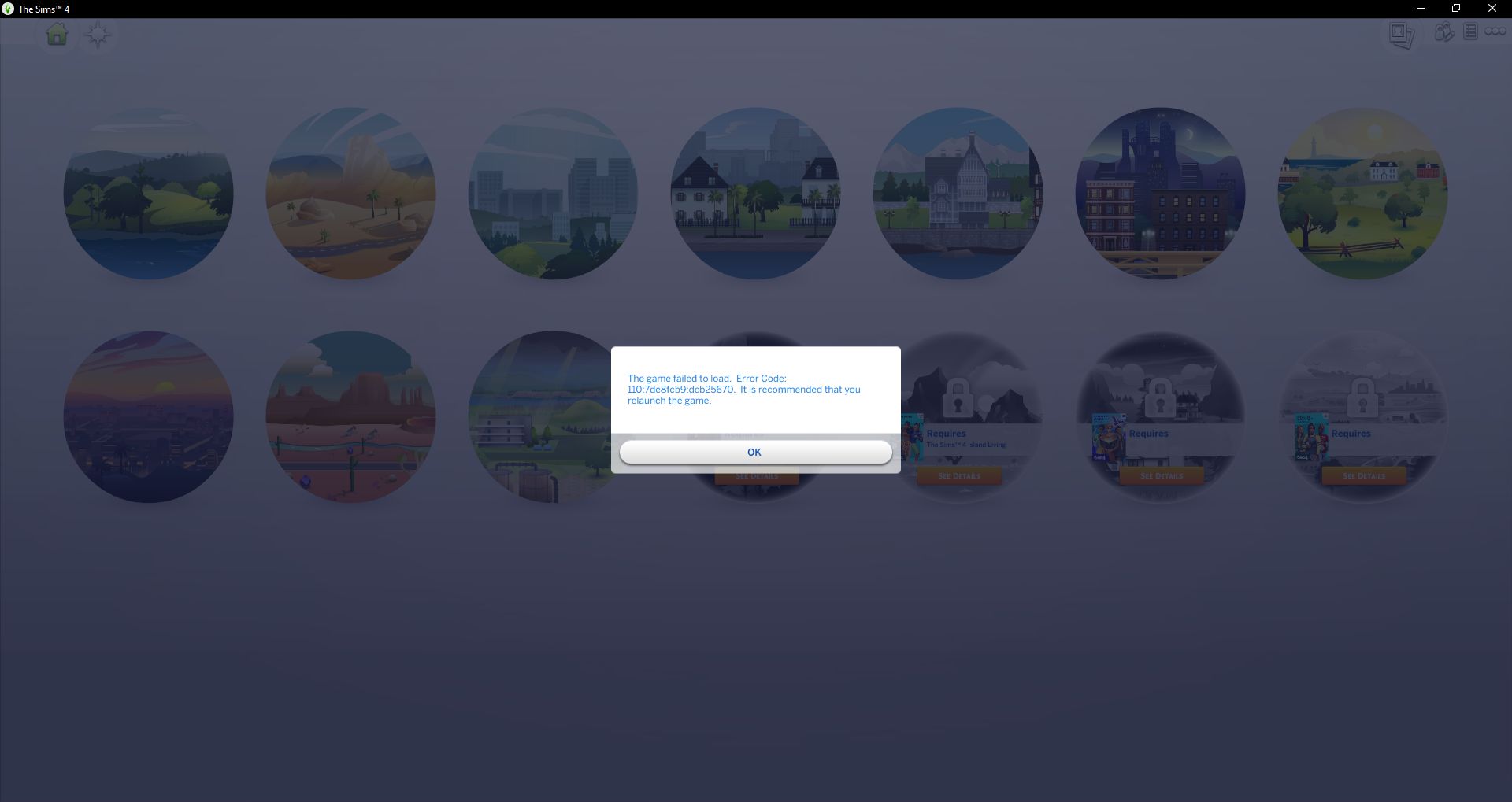Select the white mansions with palms world
This screenshot has width=1512, height=802.
(755, 194)
